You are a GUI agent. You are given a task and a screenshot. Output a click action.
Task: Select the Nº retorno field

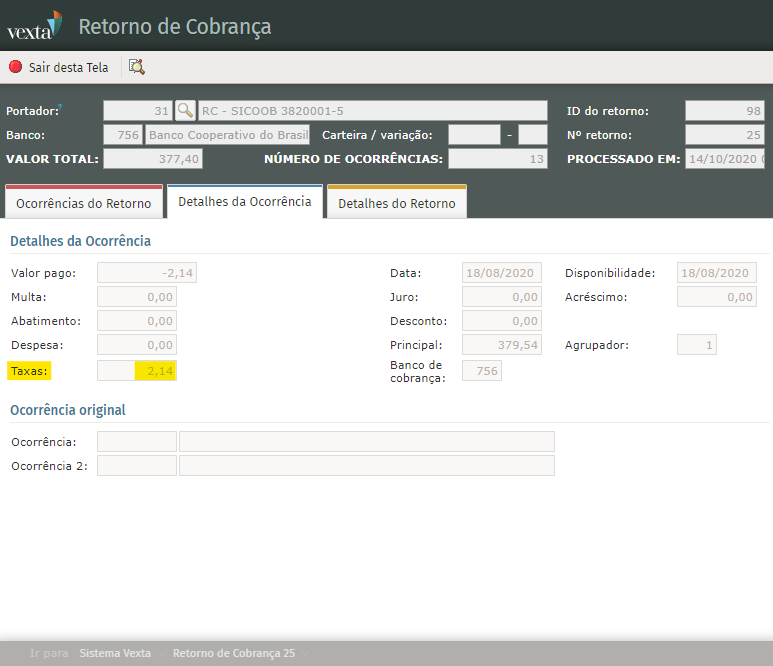tap(724, 134)
